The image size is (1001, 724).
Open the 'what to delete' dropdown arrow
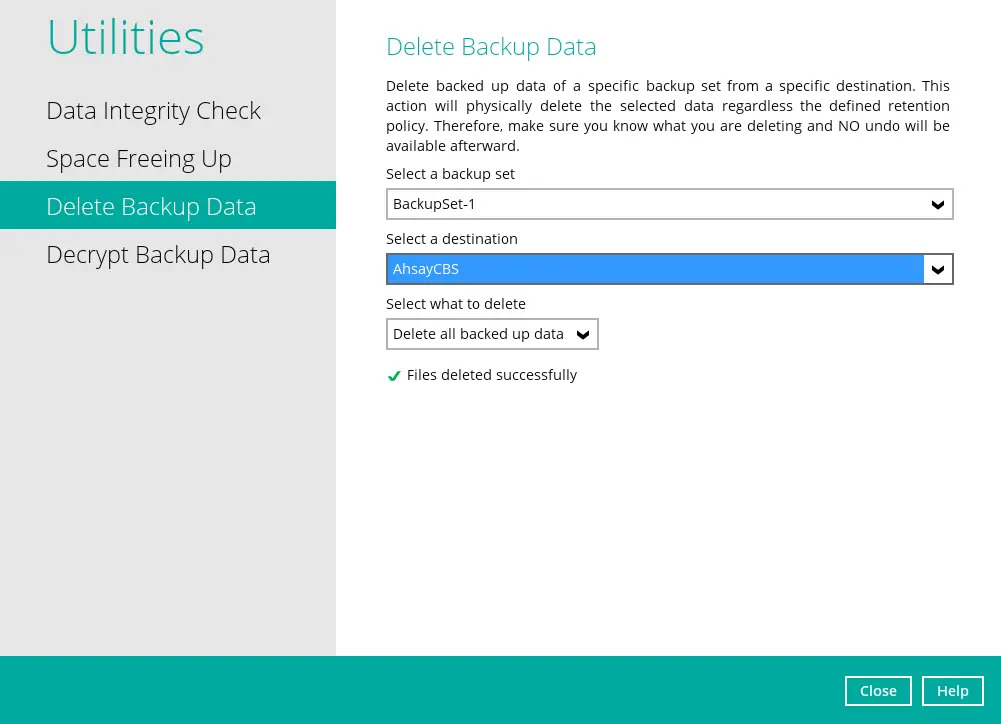583,334
